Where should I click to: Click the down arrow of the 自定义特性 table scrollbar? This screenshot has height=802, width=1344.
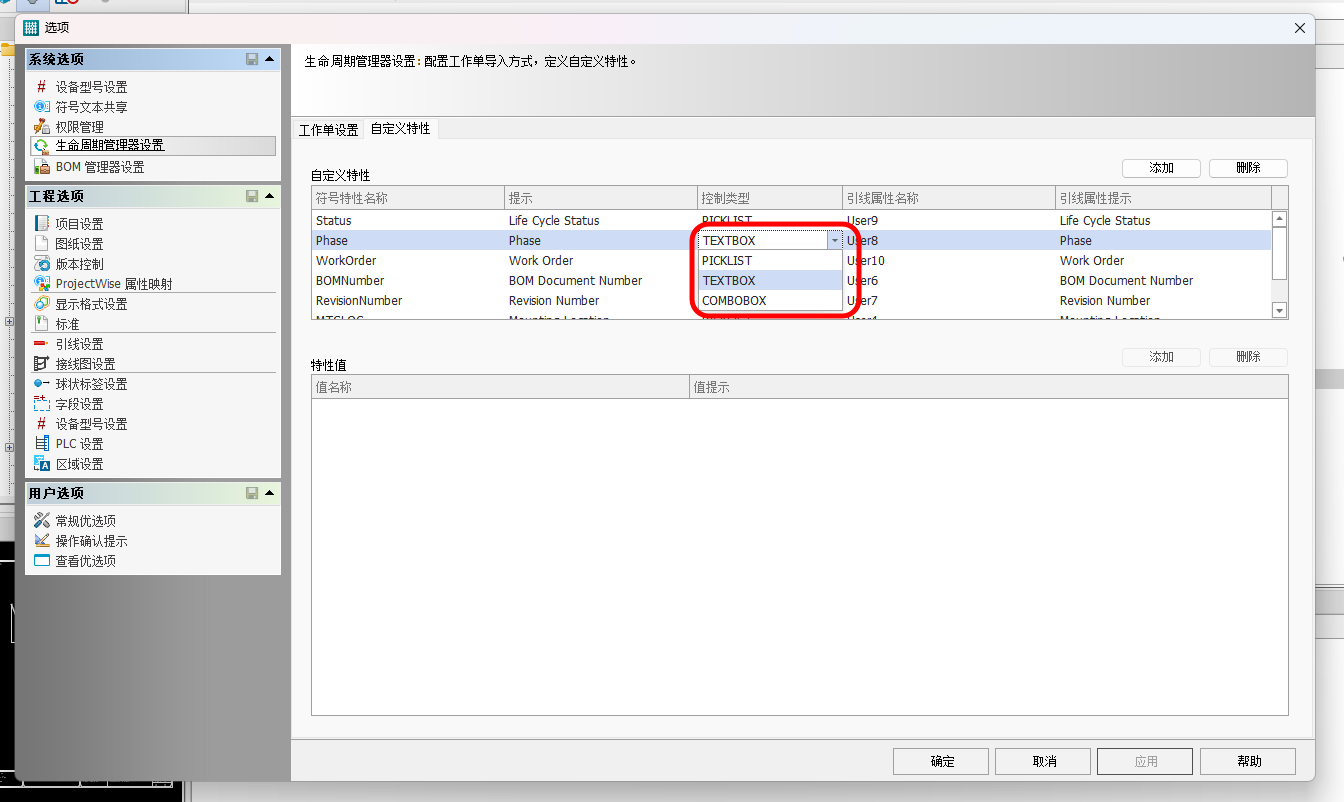(1279, 311)
